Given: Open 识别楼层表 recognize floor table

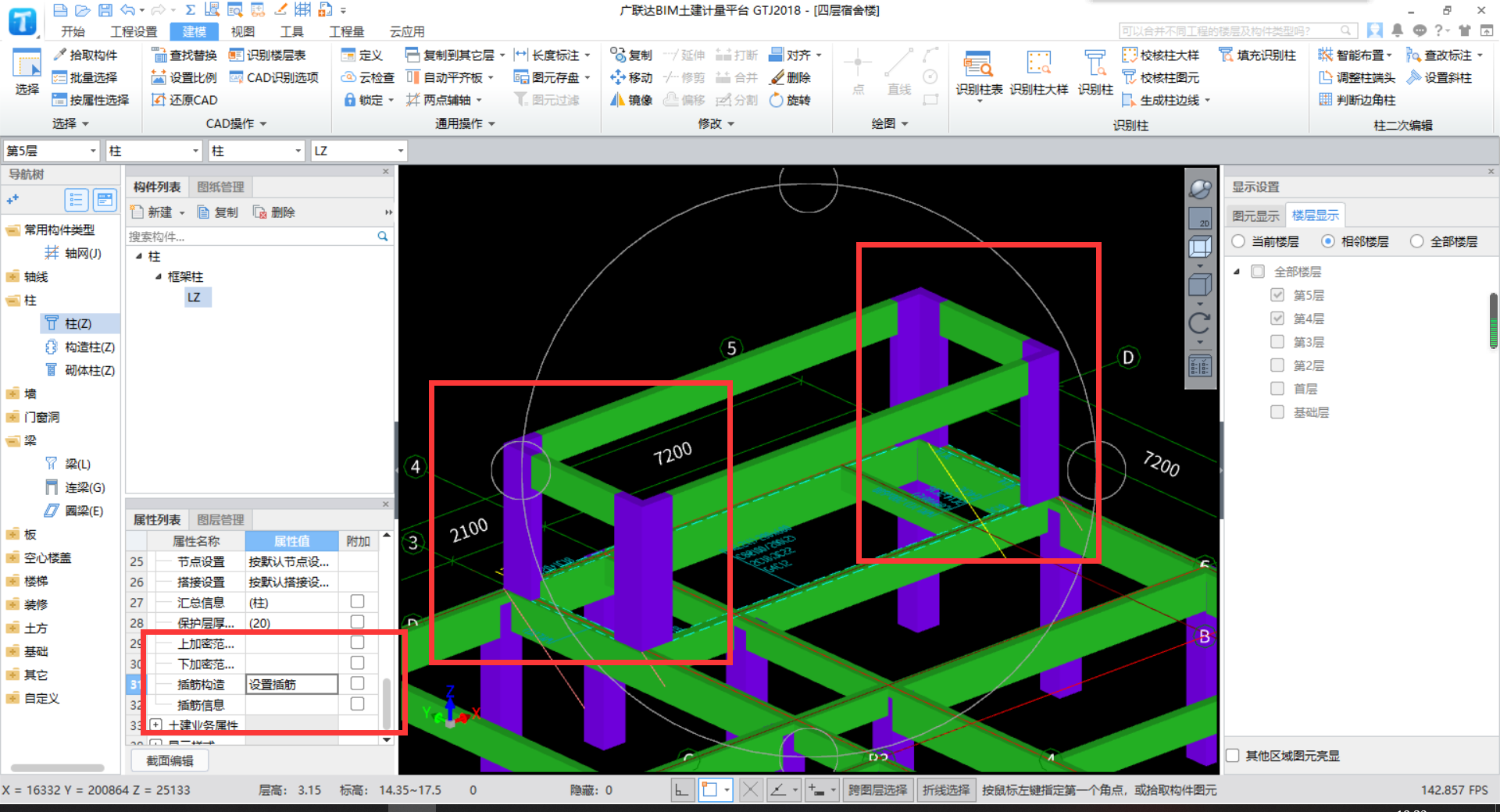Looking at the screenshot, I should tap(267, 55).
